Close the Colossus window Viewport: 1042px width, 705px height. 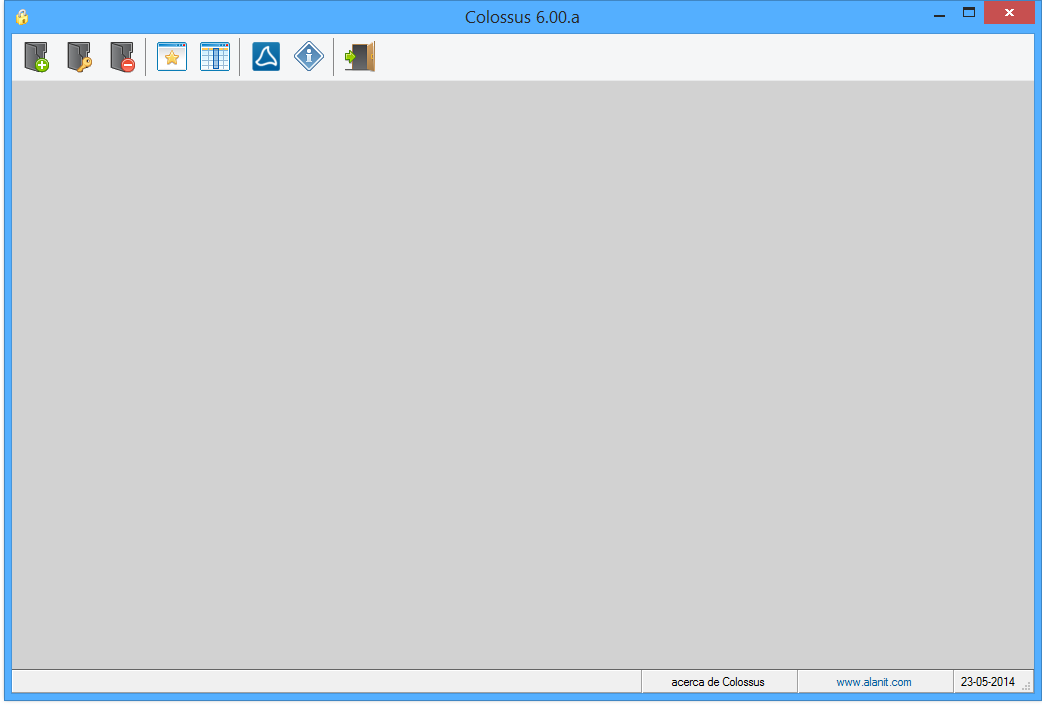(x=1009, y=14)
